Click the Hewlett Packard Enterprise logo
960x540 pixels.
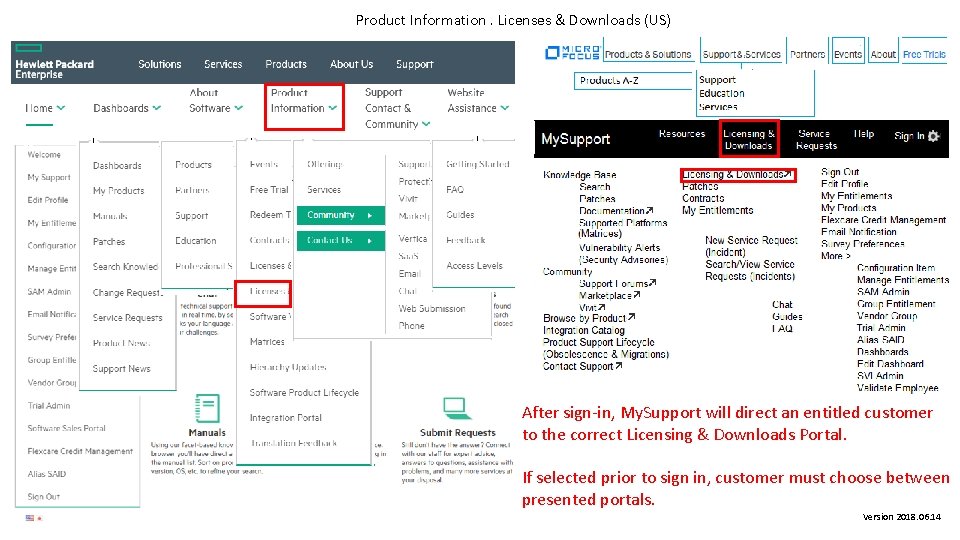54,62
